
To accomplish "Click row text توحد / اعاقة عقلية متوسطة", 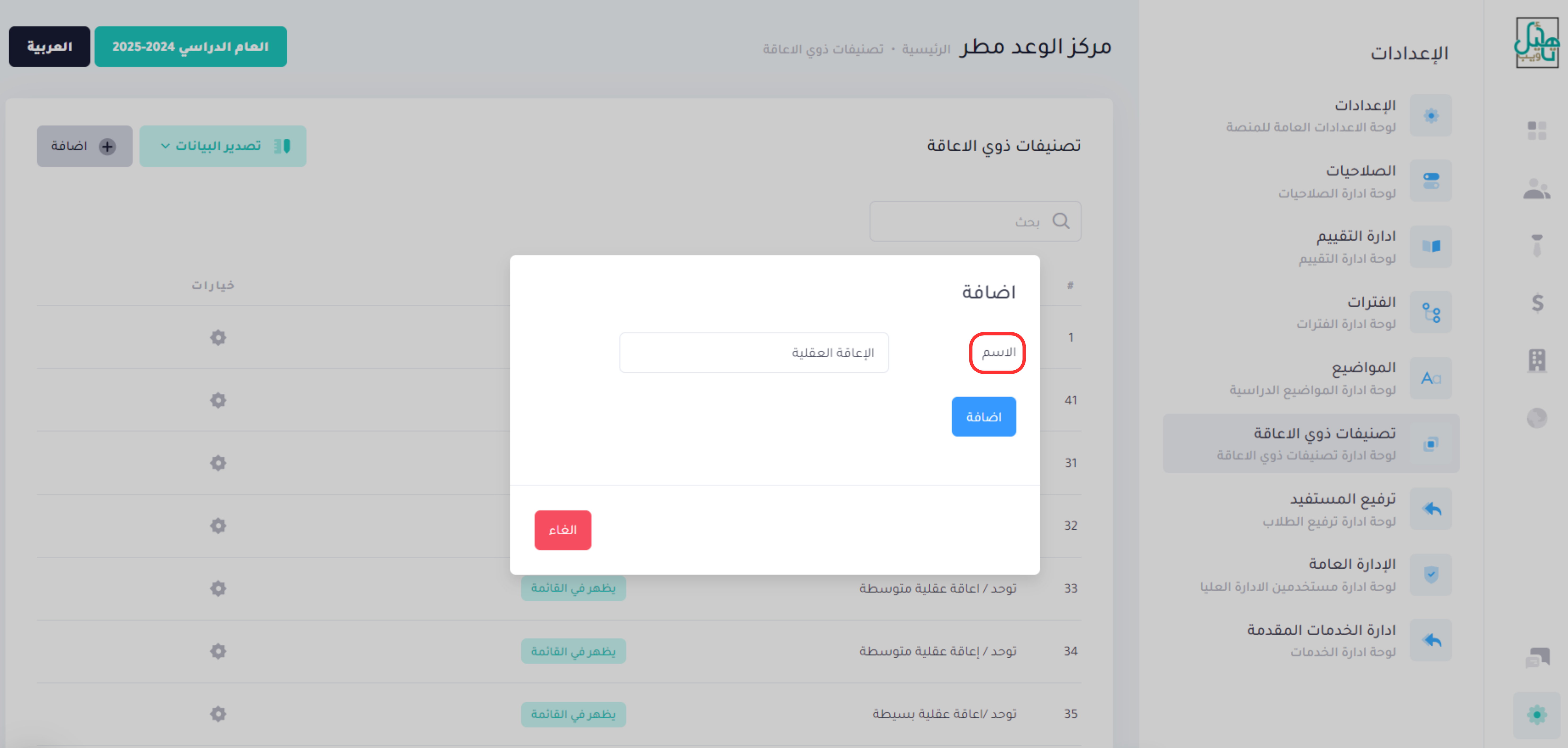I will 938,588.
